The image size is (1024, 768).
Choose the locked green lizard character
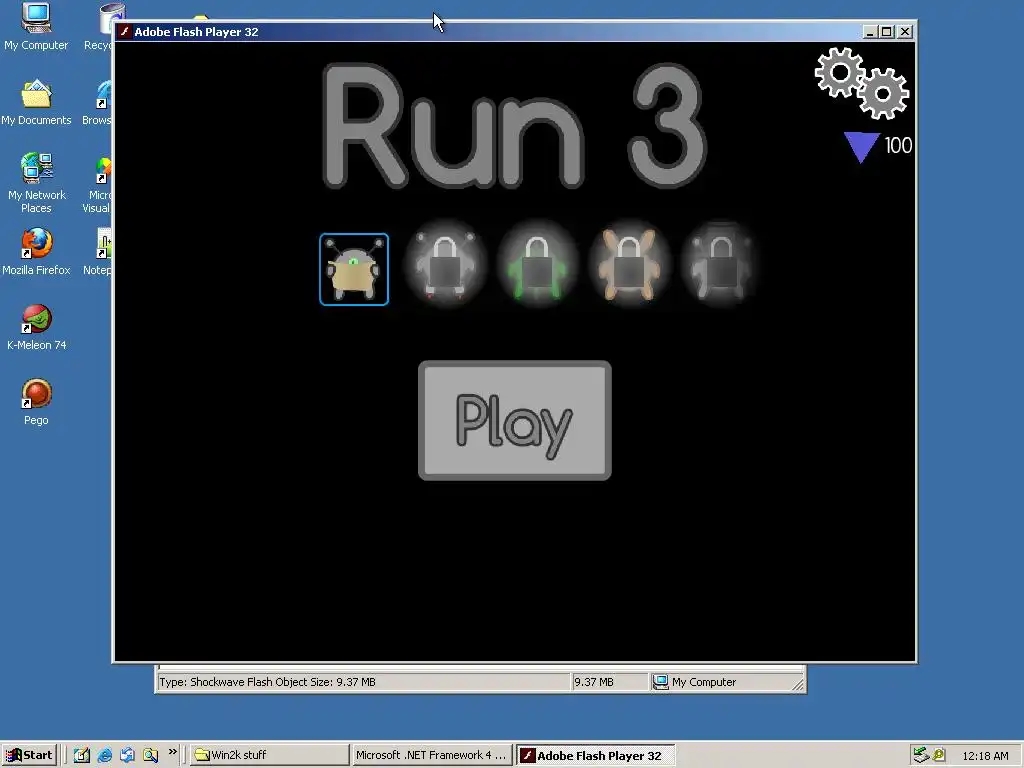pyautogui.click(x=537, y=266)
